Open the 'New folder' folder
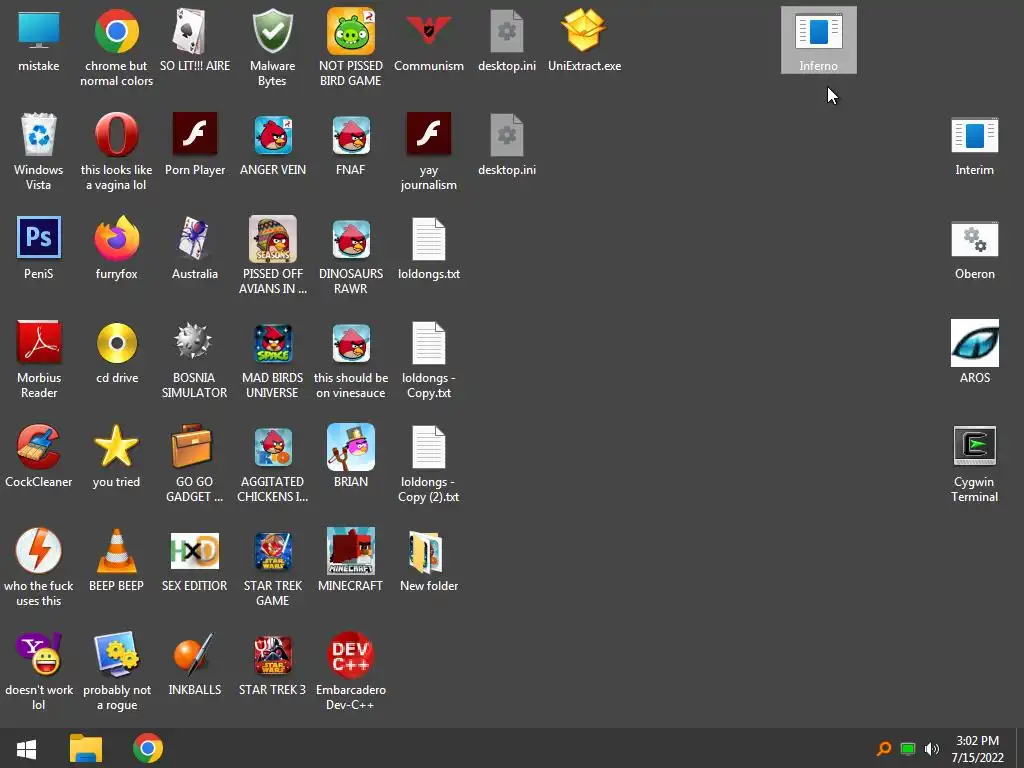Viewport: 1024px width, 768px height. pos(426,552)
